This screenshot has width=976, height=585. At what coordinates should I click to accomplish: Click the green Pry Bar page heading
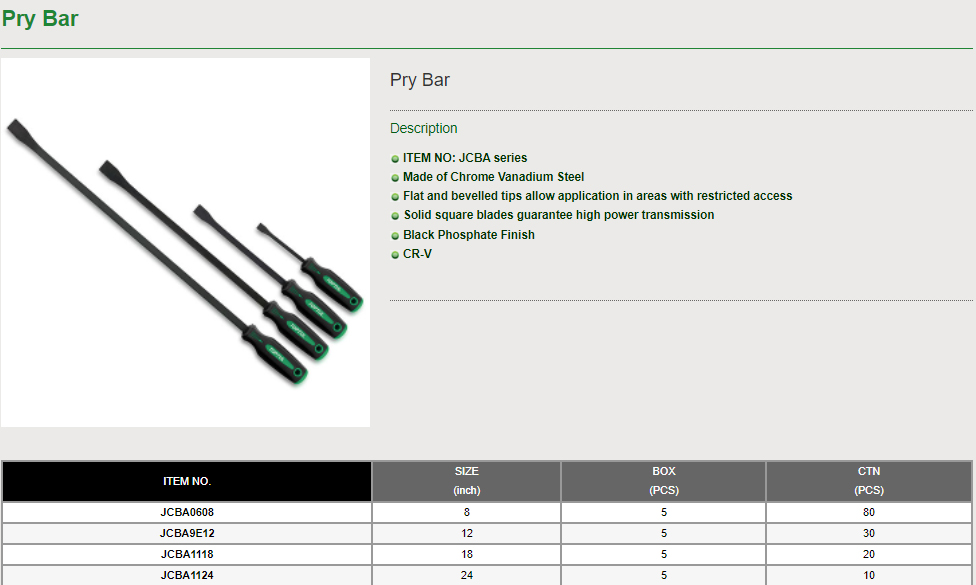(40, 19)
